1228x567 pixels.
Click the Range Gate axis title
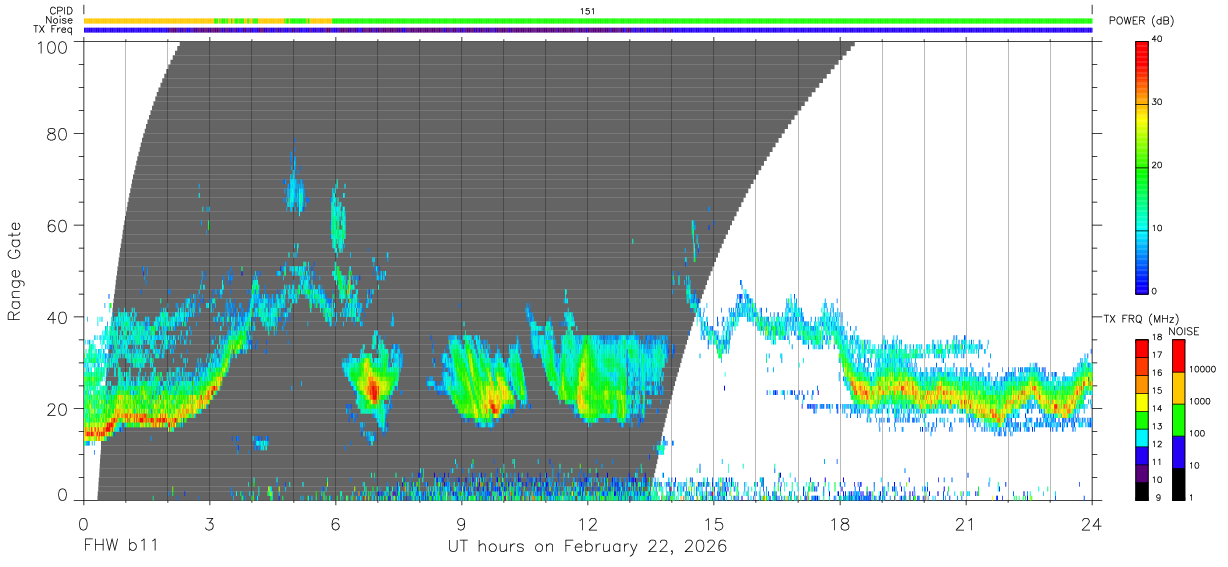click(15, 271)
